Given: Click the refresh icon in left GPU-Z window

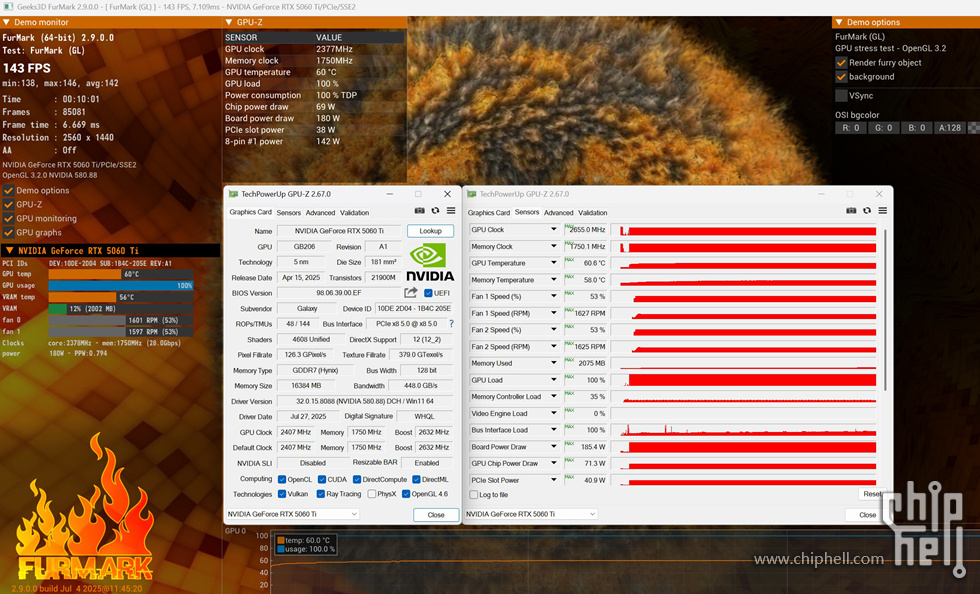Looking at the screenshot, I should click(435, 211).
